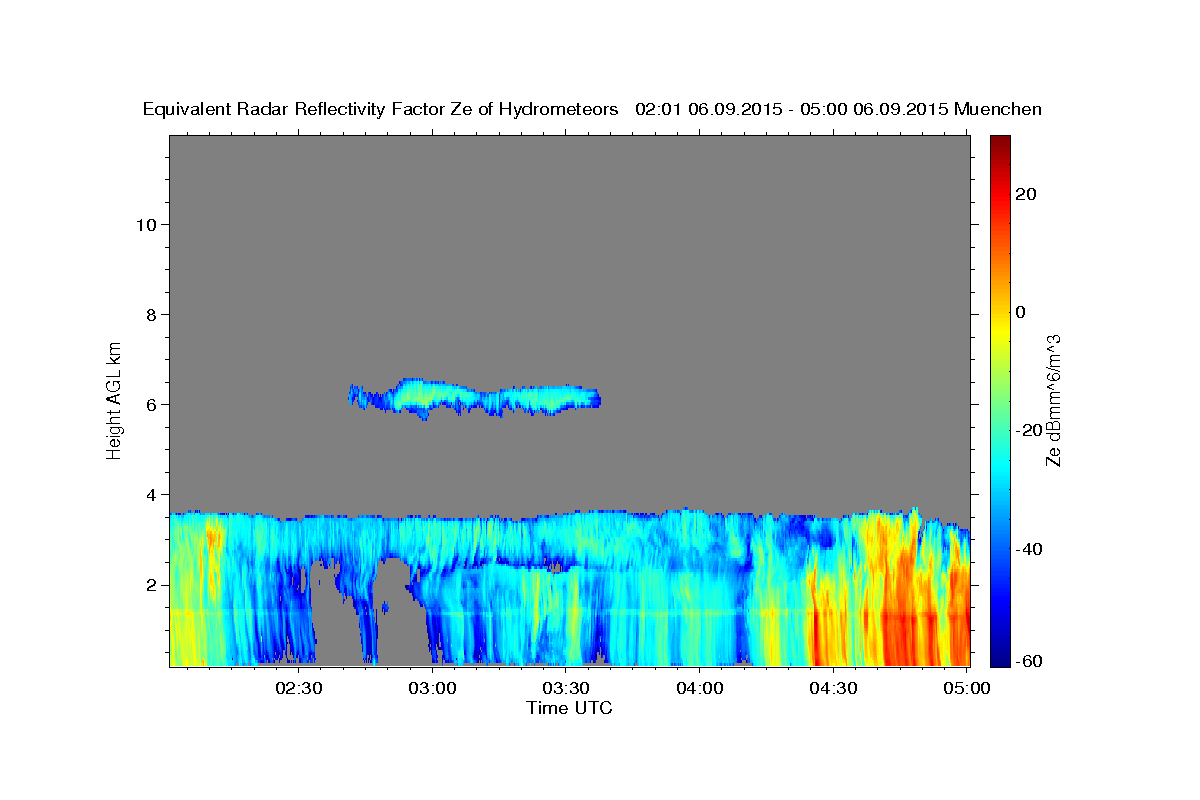Click the date range '02:01 06.09.2015 - 05:00 06.09.2015 Muenchen'
The width and height of the screenshot is (1200, 800).
839,110
